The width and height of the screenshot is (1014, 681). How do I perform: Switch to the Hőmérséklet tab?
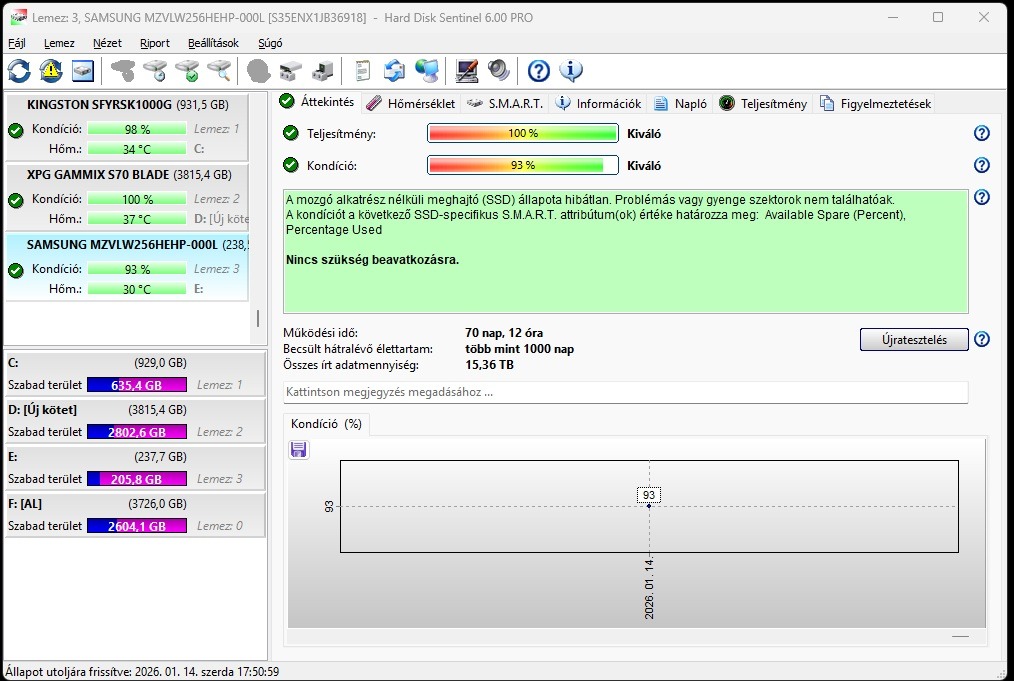(x=413, y=102)
